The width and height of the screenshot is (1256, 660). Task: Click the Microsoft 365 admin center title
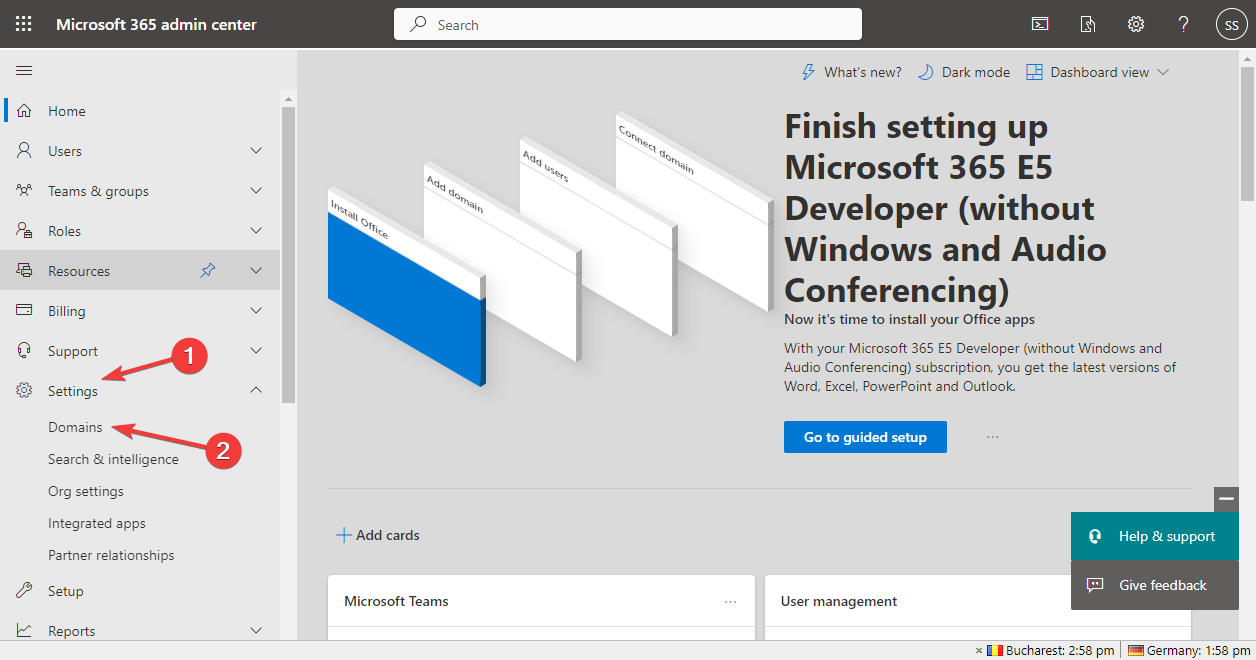[x=156, y=24]
